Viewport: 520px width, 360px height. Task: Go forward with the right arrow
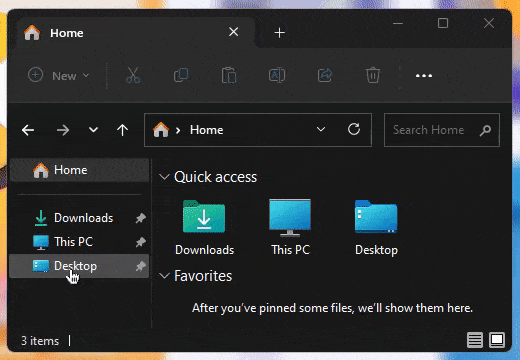(x=63, y=130)
